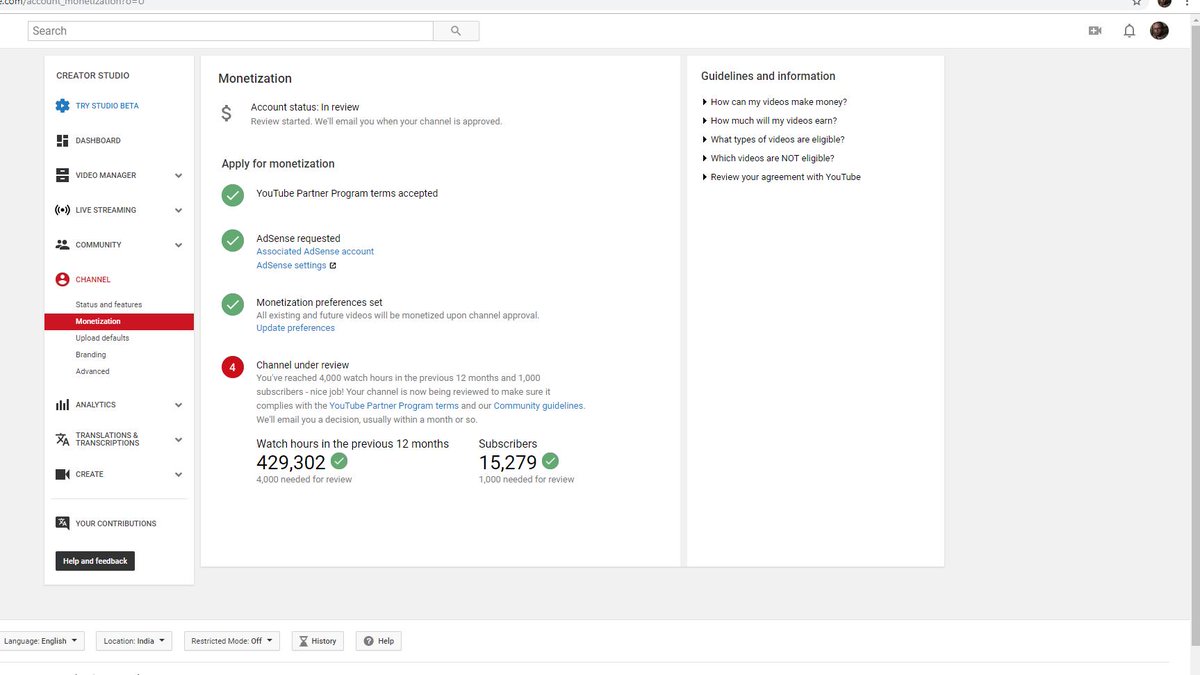This screenshot has width=1200, height=675.
Task: Open the Location: India dropdown
Action: 134,641
